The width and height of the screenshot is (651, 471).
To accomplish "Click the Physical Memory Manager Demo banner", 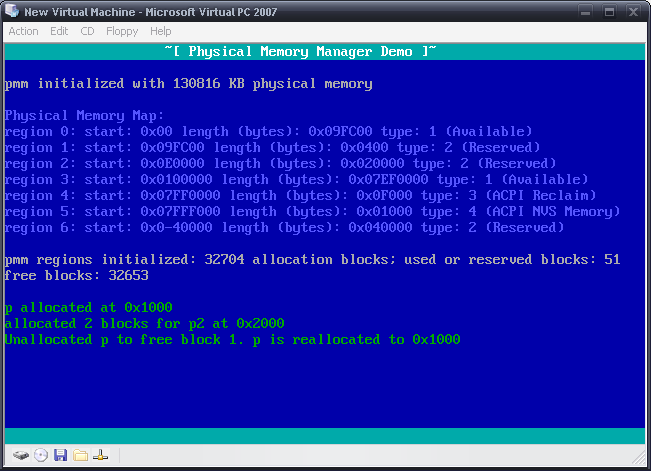I will 301,52.
